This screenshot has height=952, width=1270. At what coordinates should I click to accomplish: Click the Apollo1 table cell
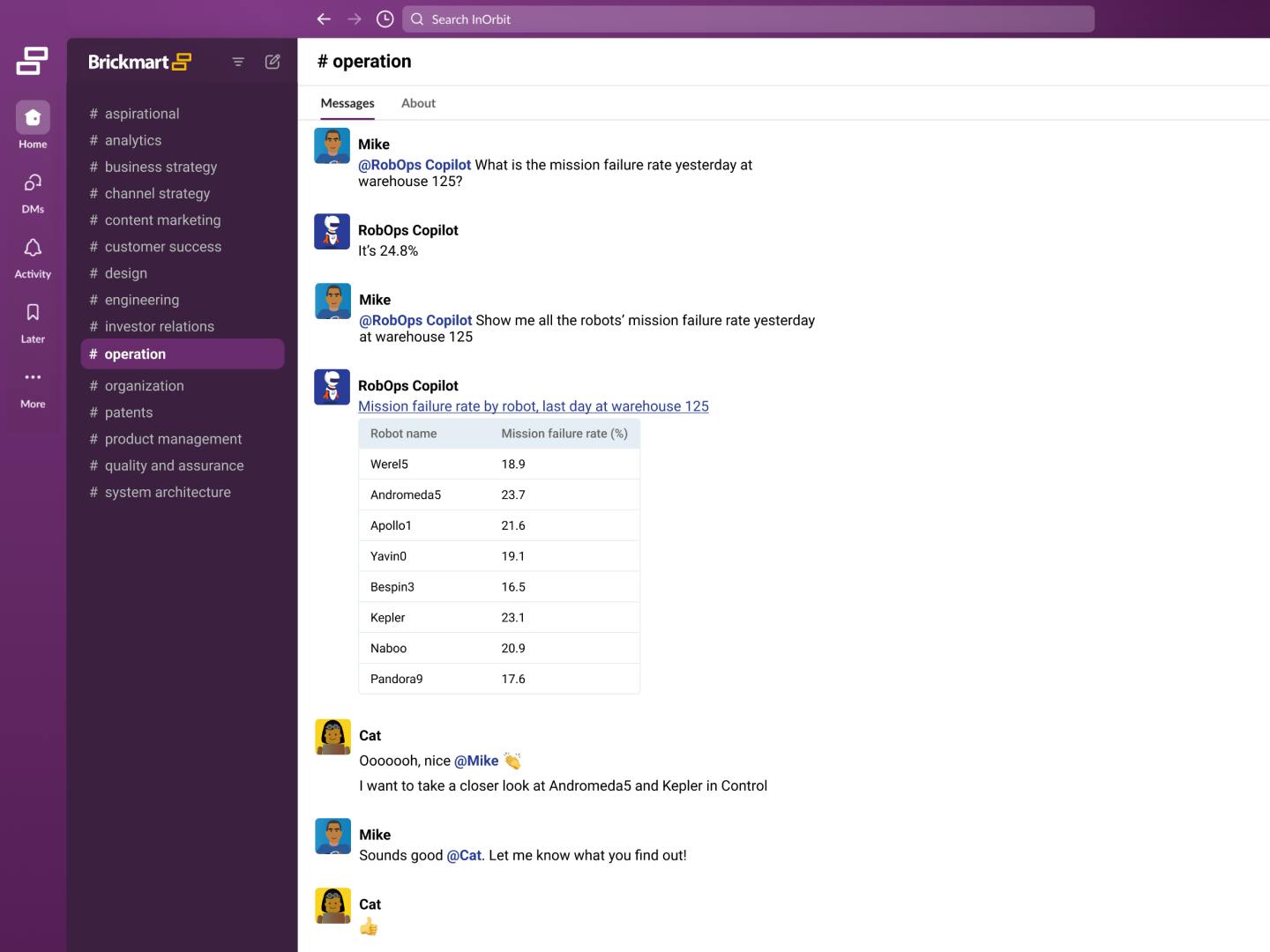[391, 525]
